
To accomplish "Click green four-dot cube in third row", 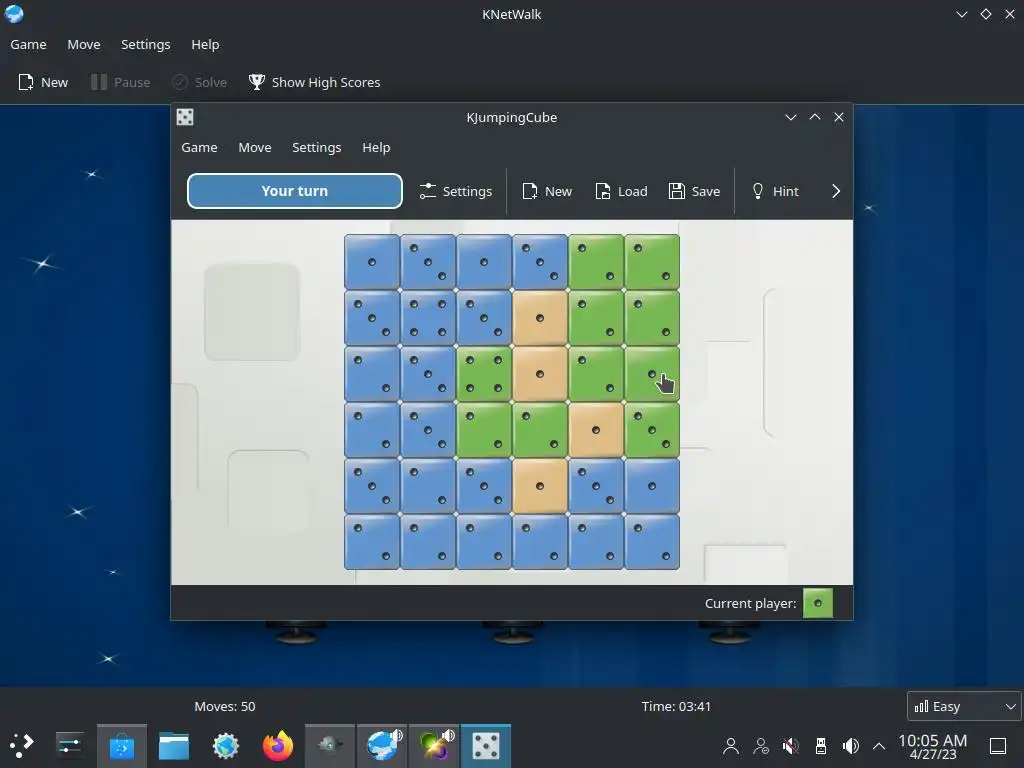I will coord(484,374).
